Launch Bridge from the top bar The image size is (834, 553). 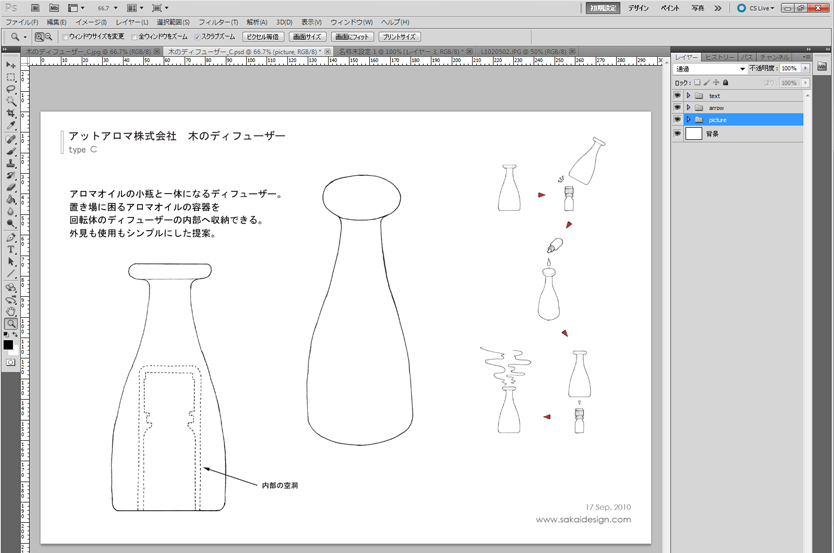click(x=35, y=7)
